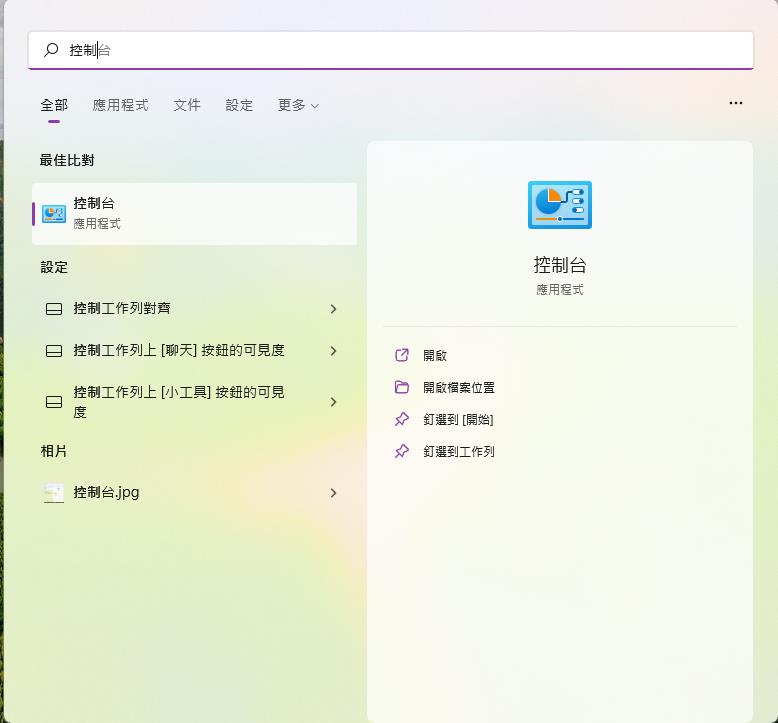The image size is (778, 723).
Task: Click the 控制台.jpg thumbnail
Action: pyautogui.click(x=54, y=493)
